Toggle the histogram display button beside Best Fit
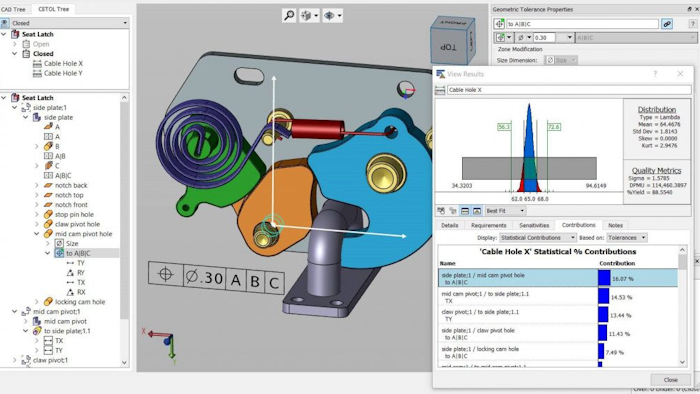Viewport: 700px width, 394px height. (476, 211)
